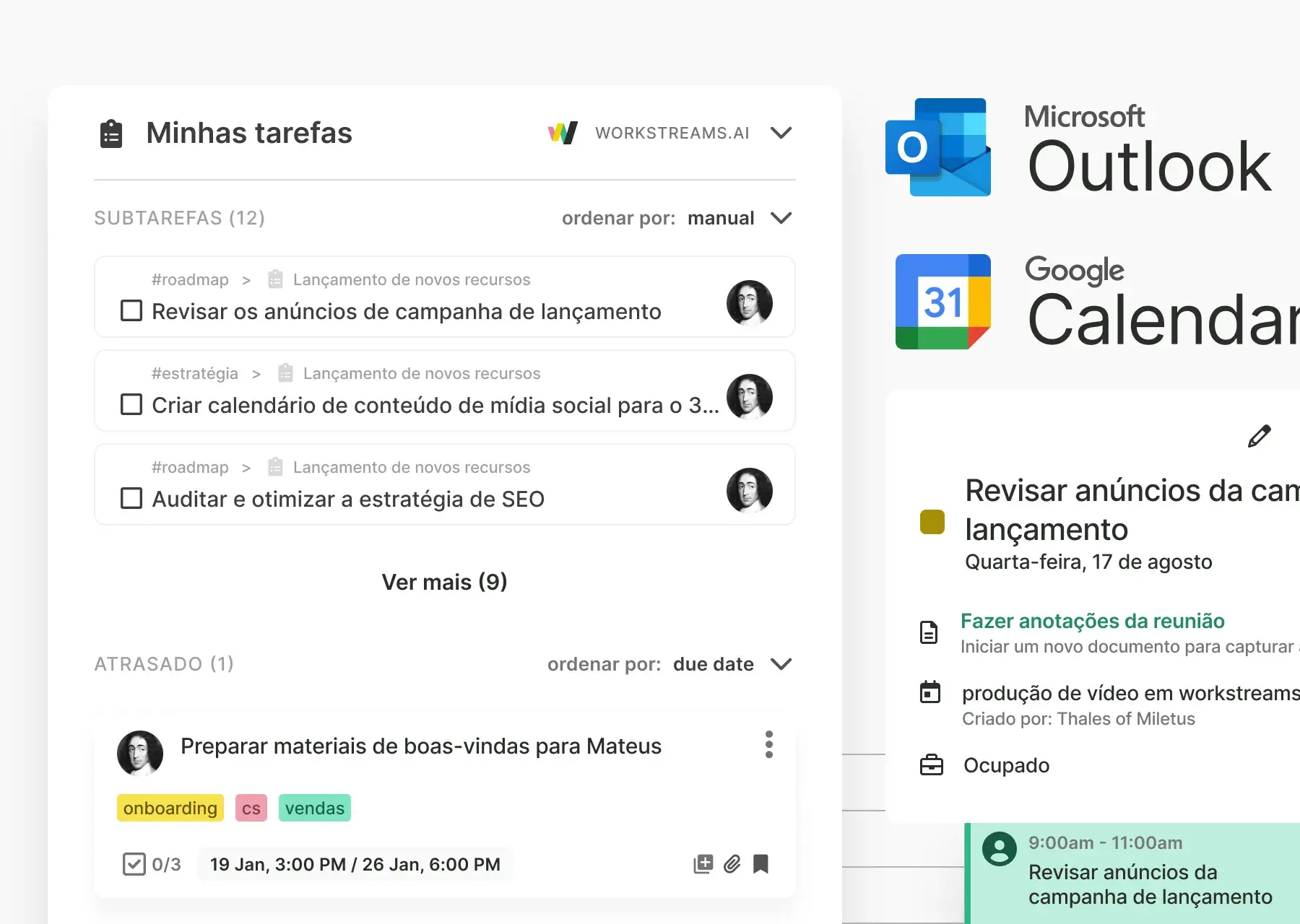The width and height of the screenshot is (1300, 924).
Task: Open the Fazer anotações da reunião link
Action: point(1092,621)
